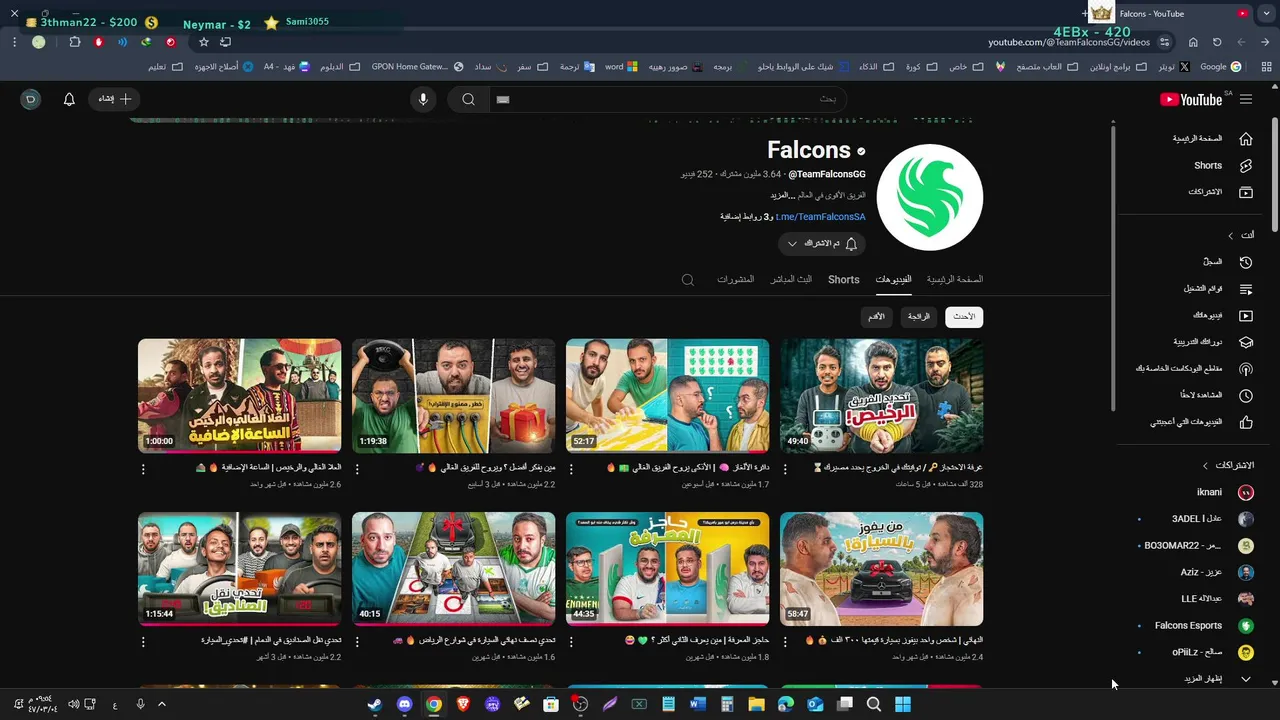The height and width of the screenshot is (720, 1280).
Task: Switch to Posts (المنشورات) tab
Action: (735, 279)
